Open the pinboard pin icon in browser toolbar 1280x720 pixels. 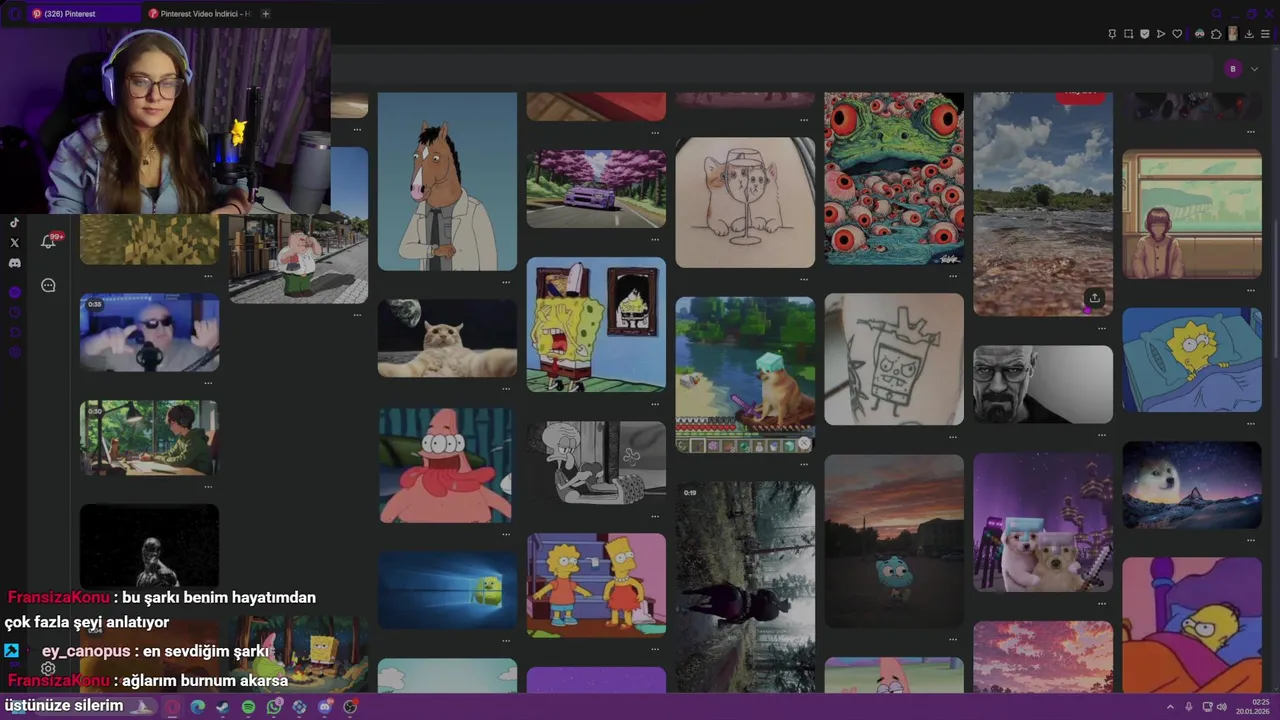[1112, 34]
